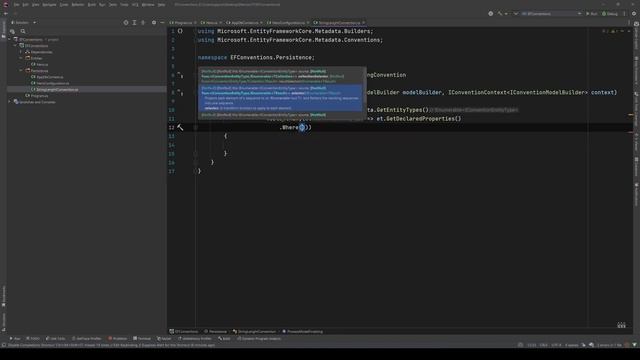Image resolution: width=640 pixels, height=360 pixels.
Task: Expand the Dependencies node
Action: pos(21,52)
